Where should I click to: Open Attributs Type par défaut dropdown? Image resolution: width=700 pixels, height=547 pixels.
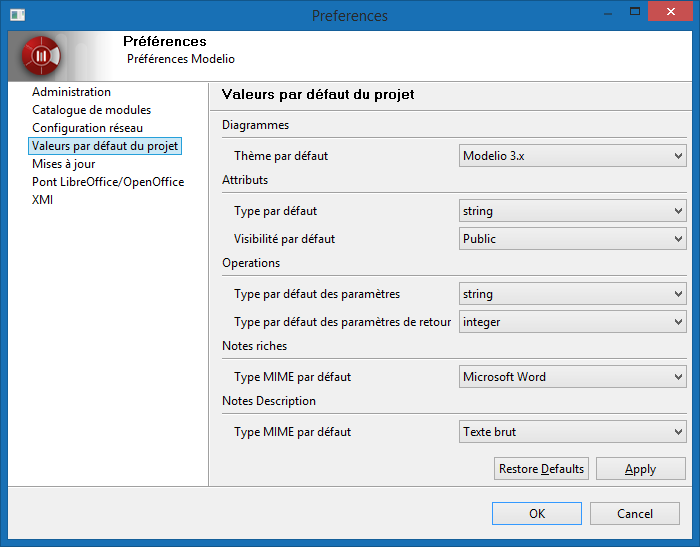(x=572, y=211)
